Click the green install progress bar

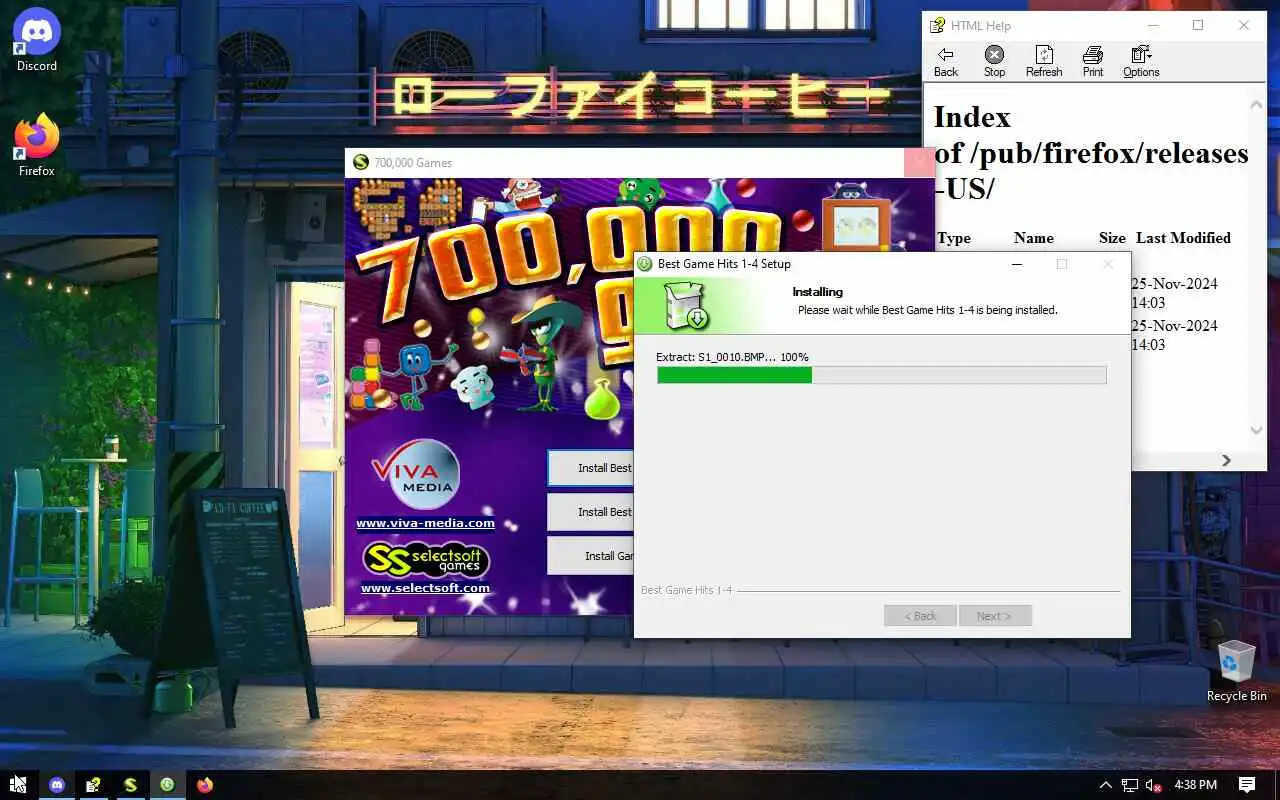(881, 375)
